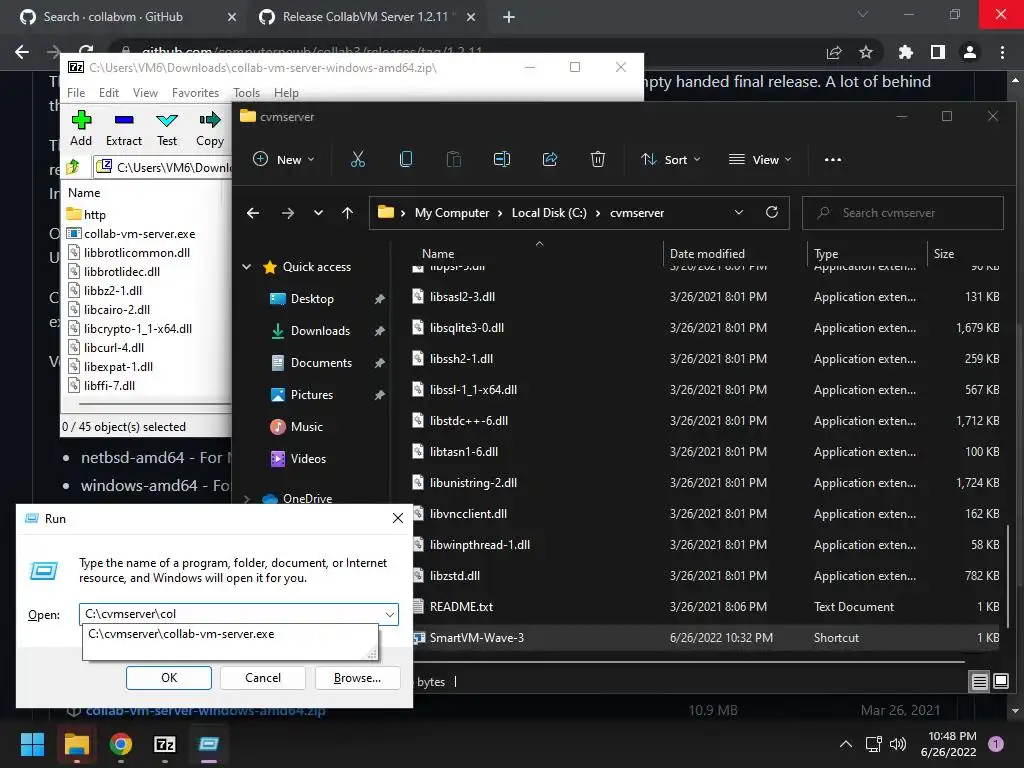Share this page via Chrome share icon

point(834,52)
